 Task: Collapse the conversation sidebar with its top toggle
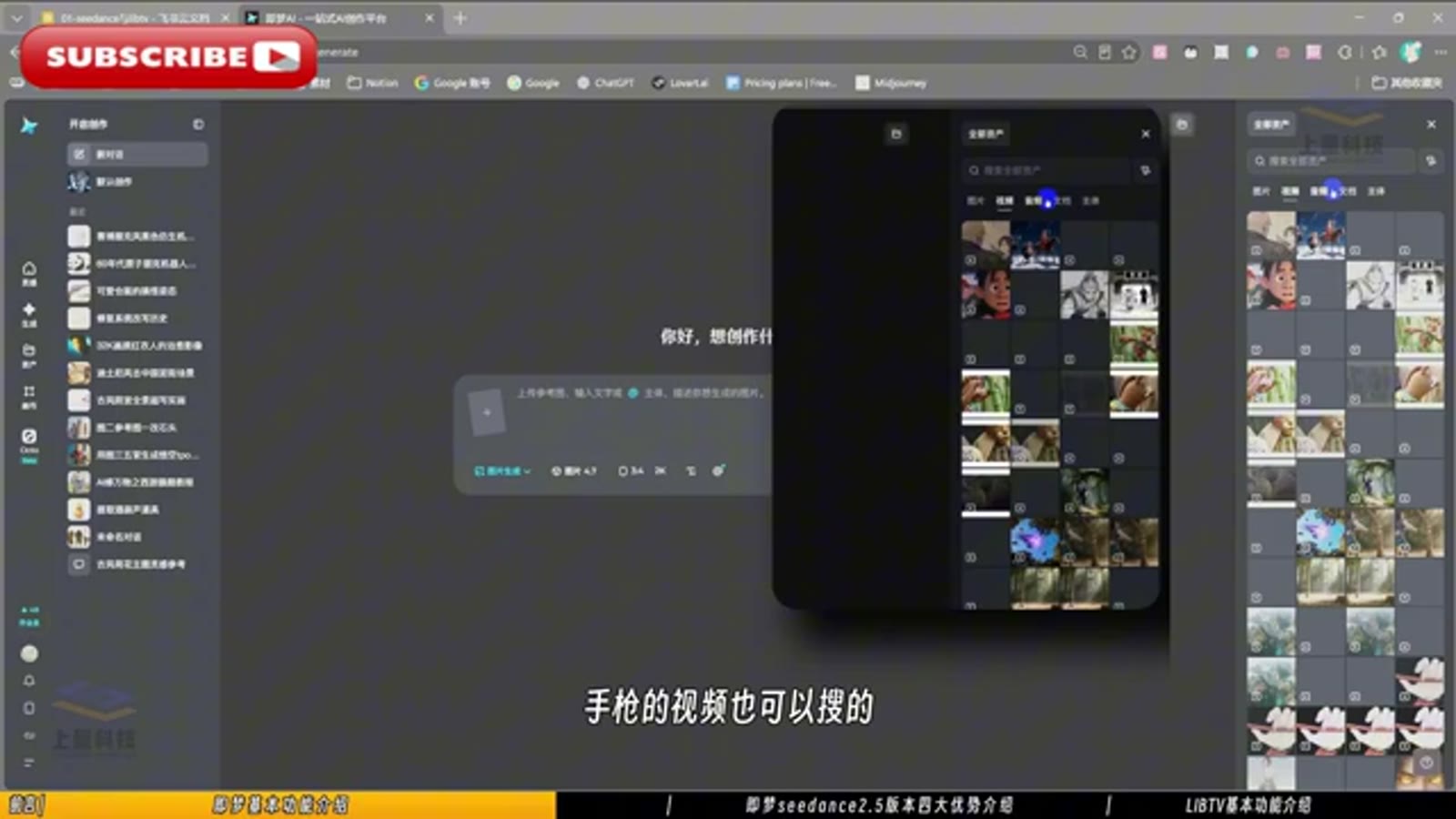coord(198,125)
